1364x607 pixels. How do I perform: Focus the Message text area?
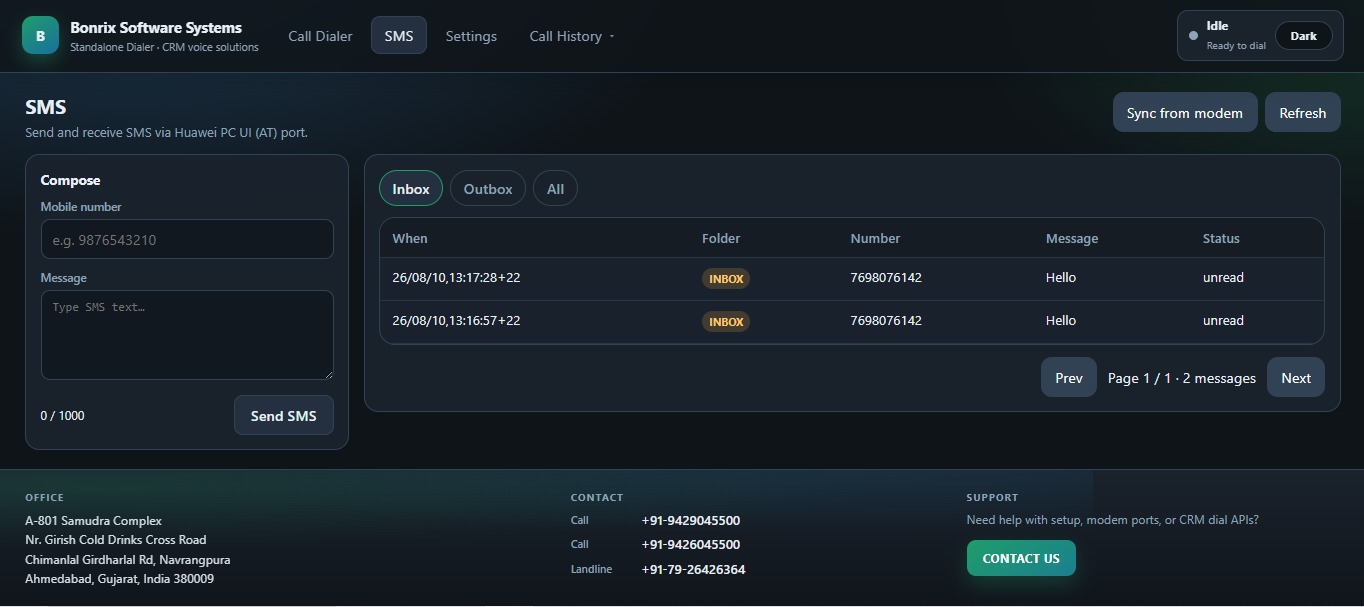coord(187,335)
